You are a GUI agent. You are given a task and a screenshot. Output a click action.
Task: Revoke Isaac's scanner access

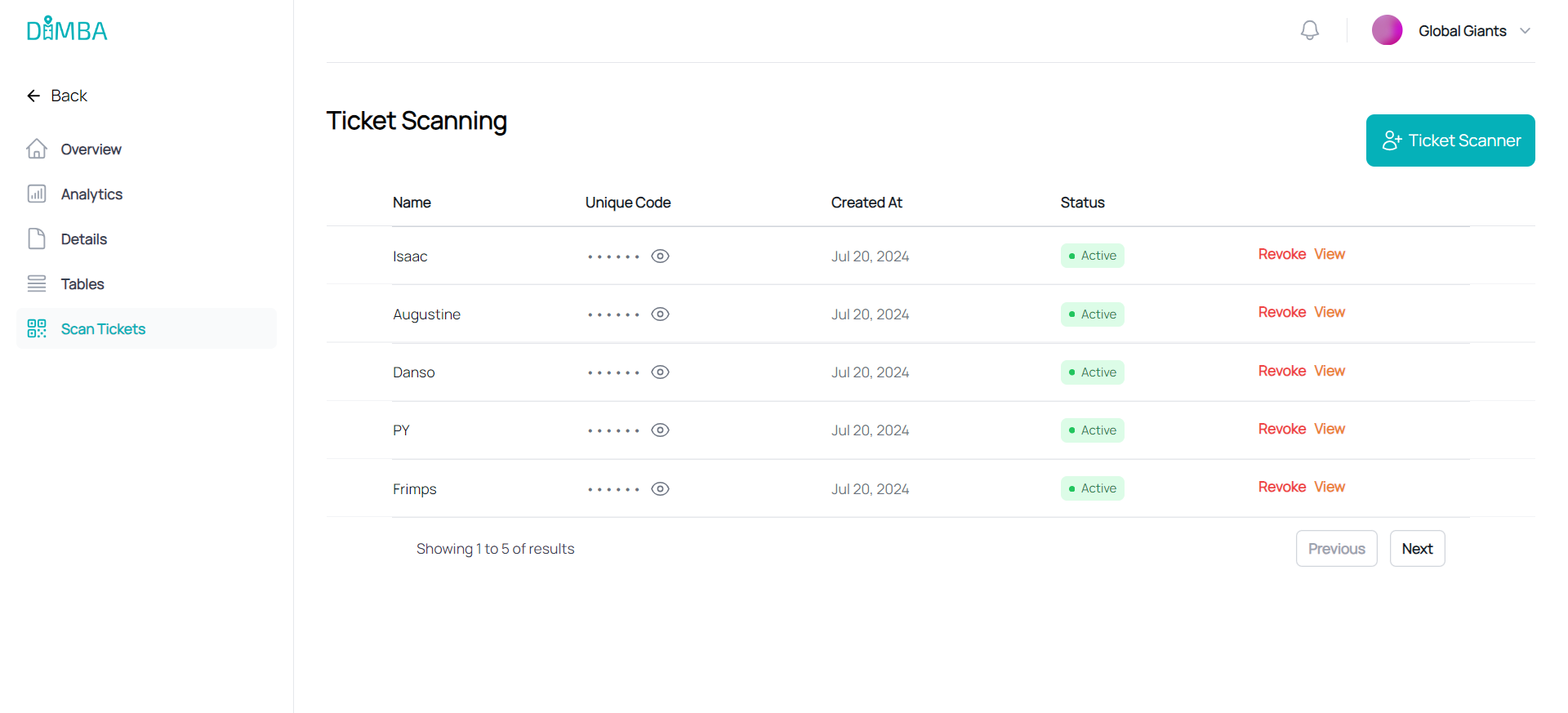click(x=1281, y=254)
